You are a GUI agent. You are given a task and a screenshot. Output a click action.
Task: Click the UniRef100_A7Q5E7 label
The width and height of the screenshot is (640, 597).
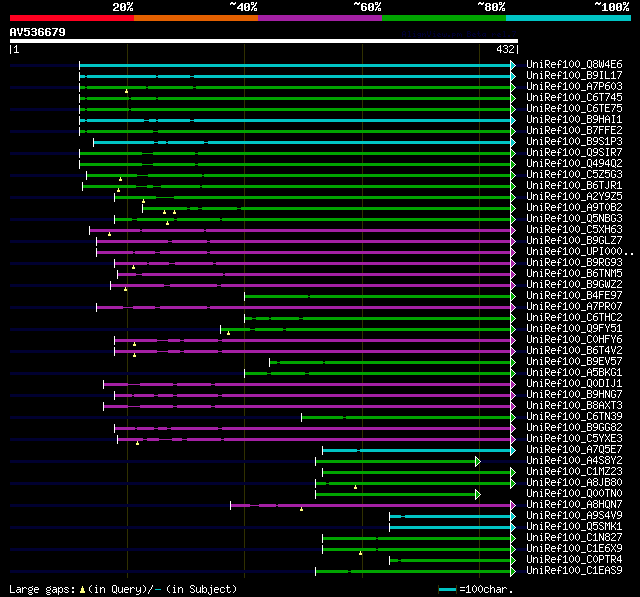574,450
